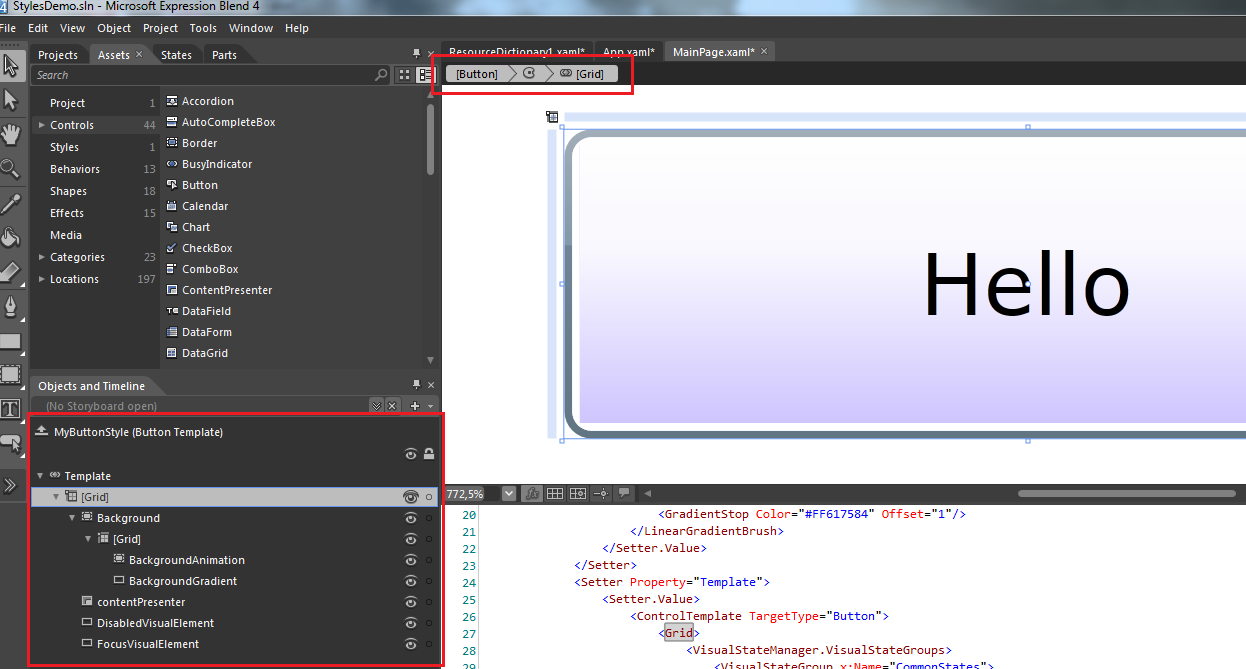Image resolution: width=1246 pixels, height=669 pixels.
Task: Focus the Assets search field
Action: pyautogui.click(x=202, y=75)
